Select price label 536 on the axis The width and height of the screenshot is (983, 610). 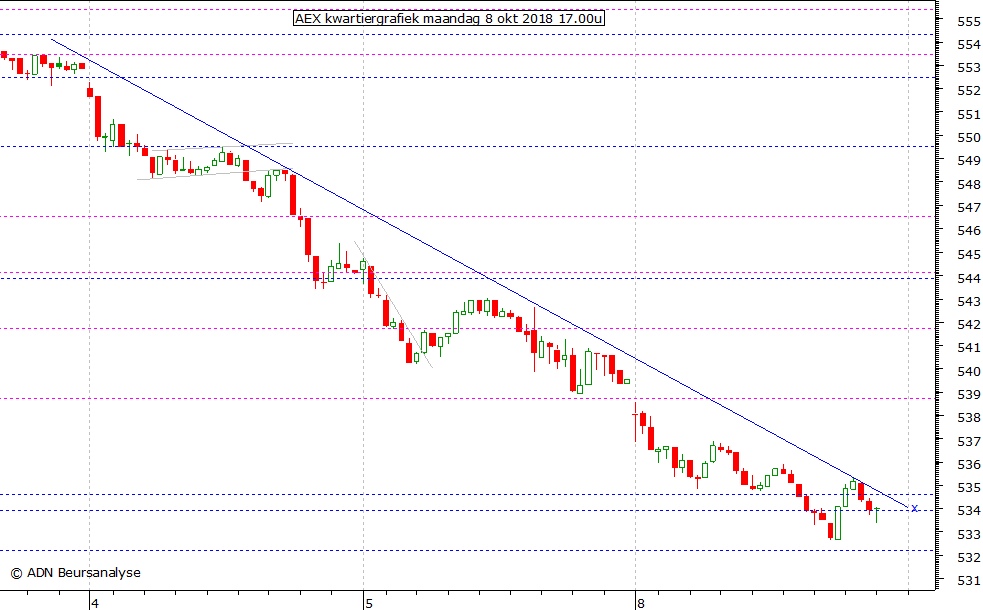pos(969,465)
